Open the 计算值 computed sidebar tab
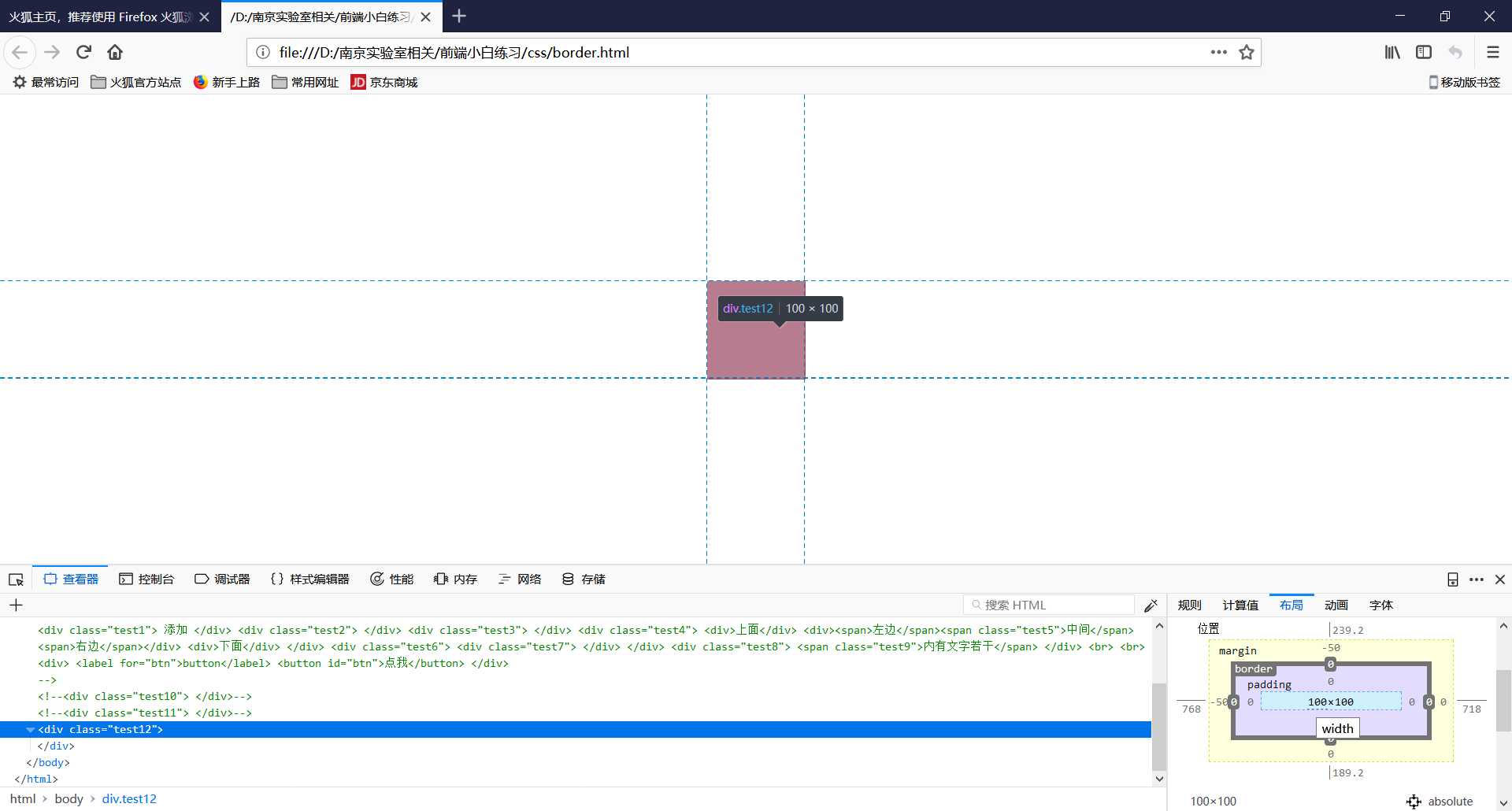 coord(1240,605)
